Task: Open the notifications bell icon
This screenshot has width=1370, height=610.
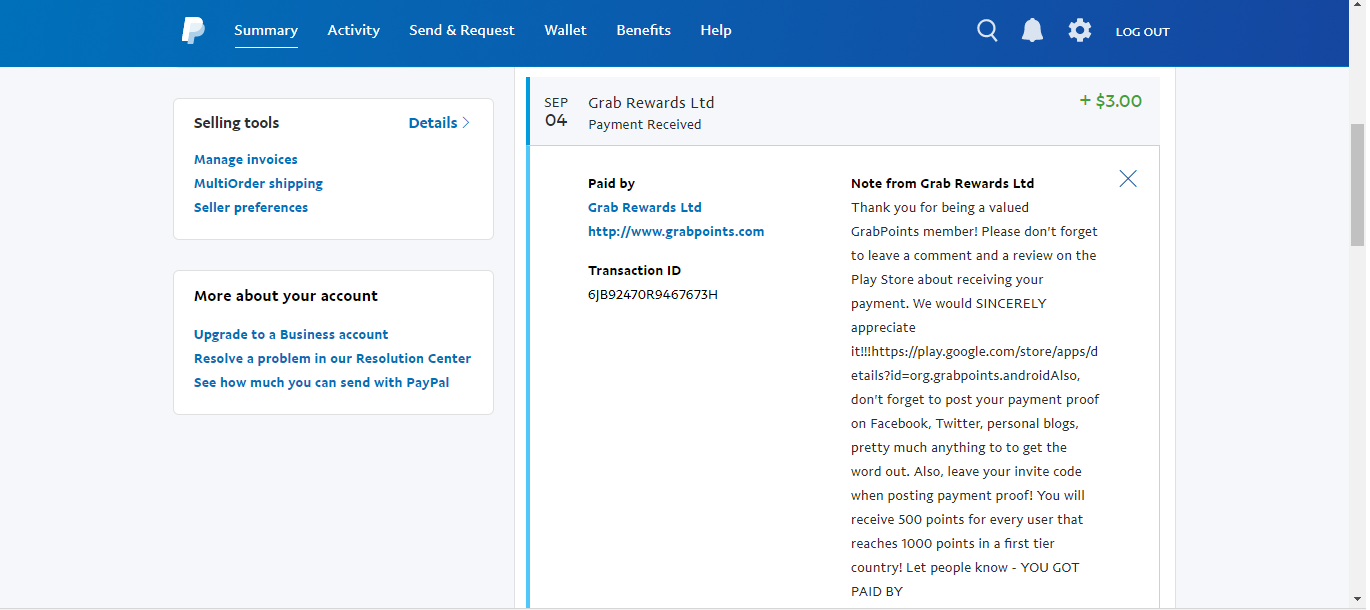Action: pyautogui.click(x=1032, y=31)
